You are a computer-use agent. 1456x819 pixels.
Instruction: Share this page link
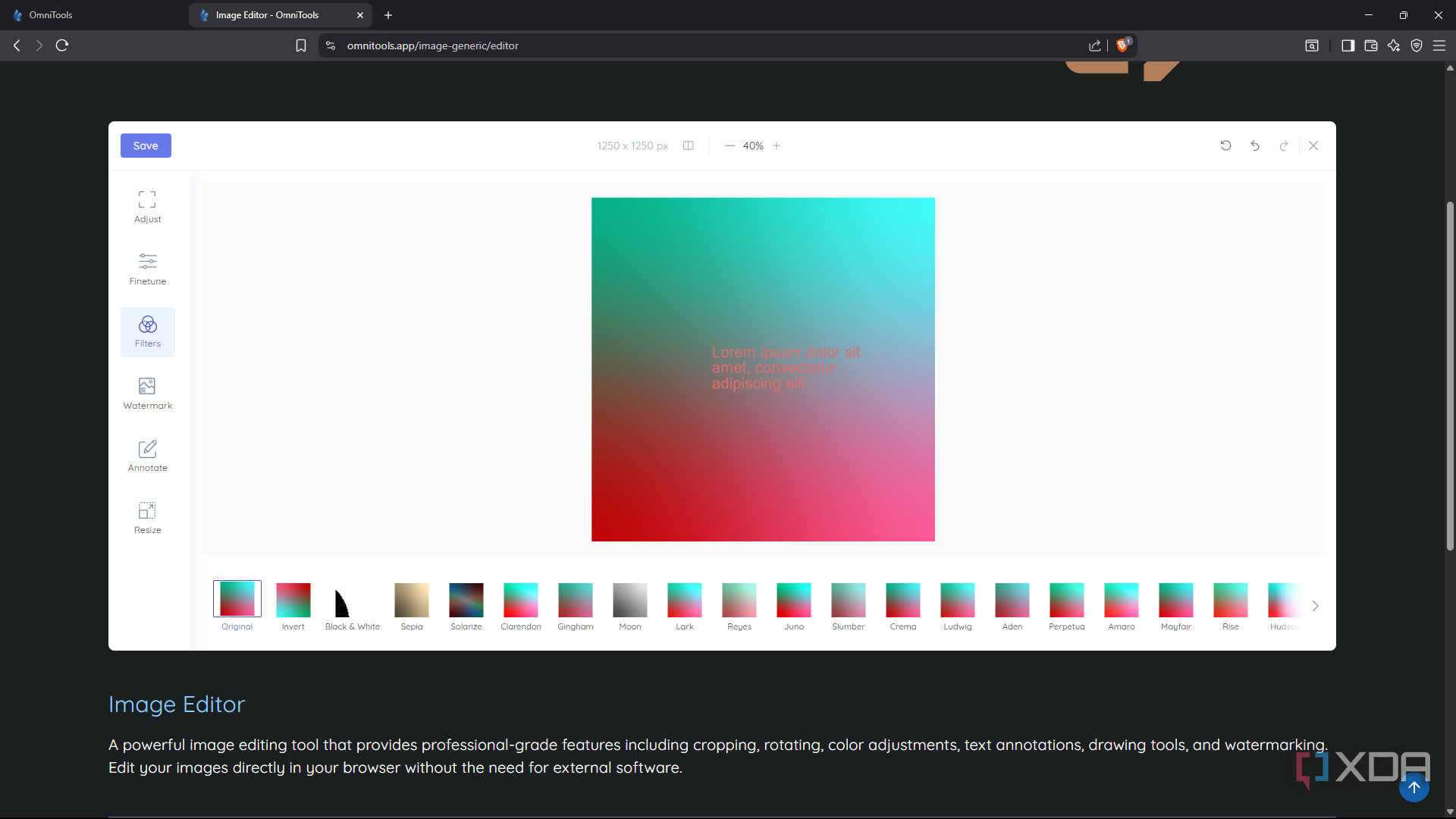[x=1095, y=45]
